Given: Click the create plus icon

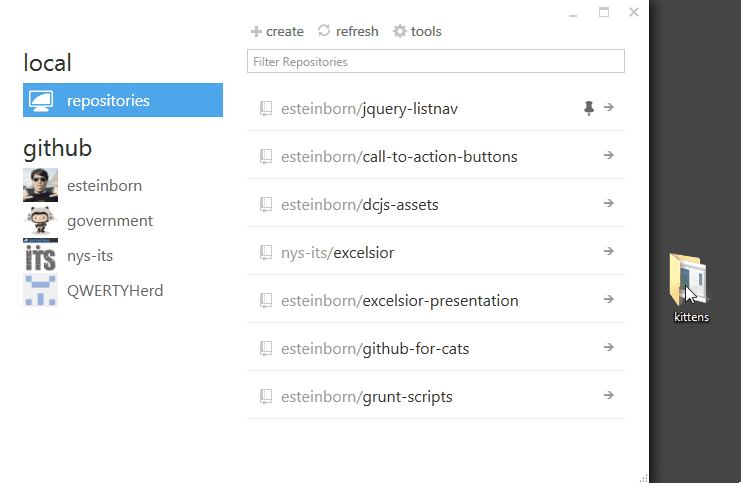Looking at the screenshot, I should 256,32.
